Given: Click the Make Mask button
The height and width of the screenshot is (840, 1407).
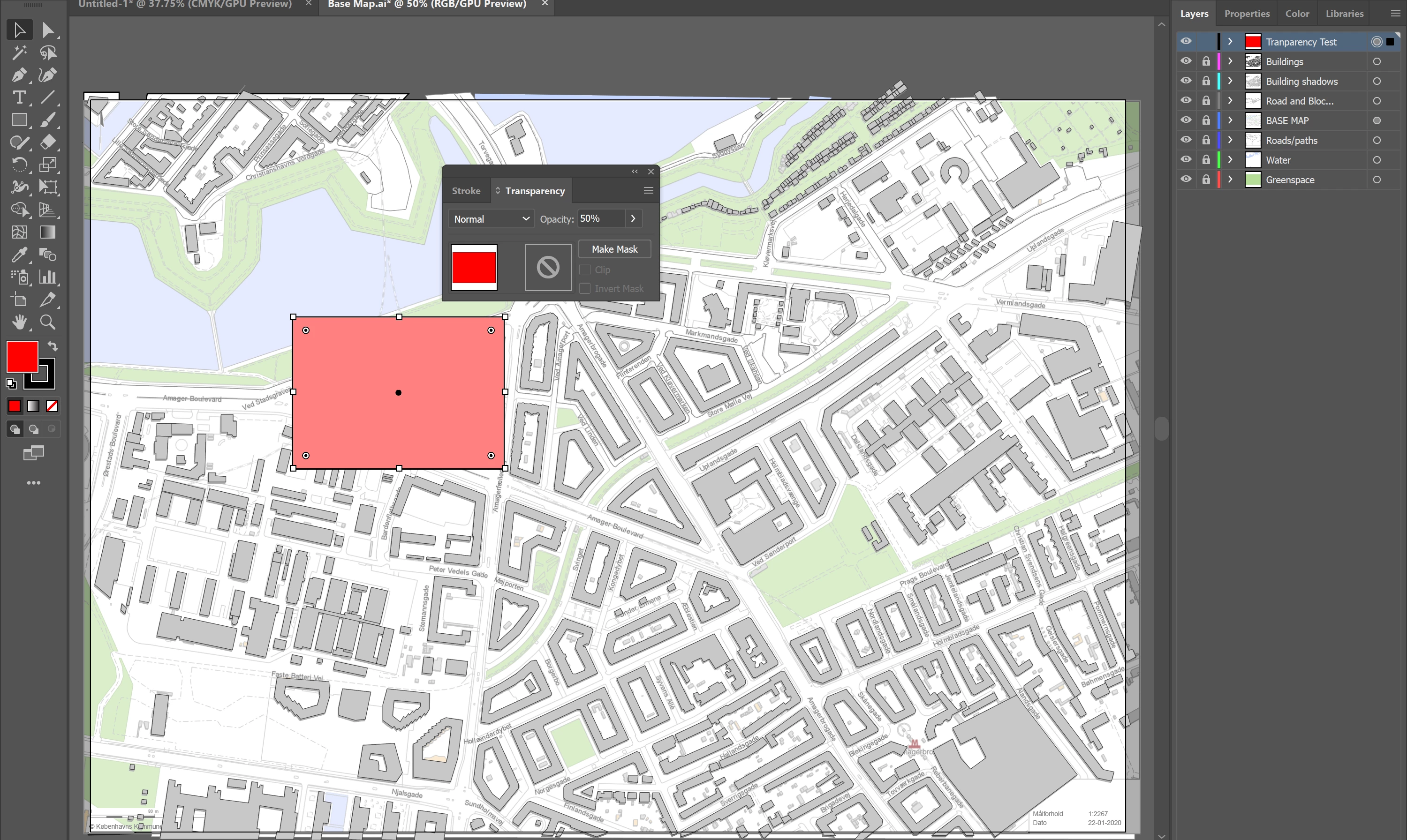Looking at the screenshot, I should coord(614,249).
